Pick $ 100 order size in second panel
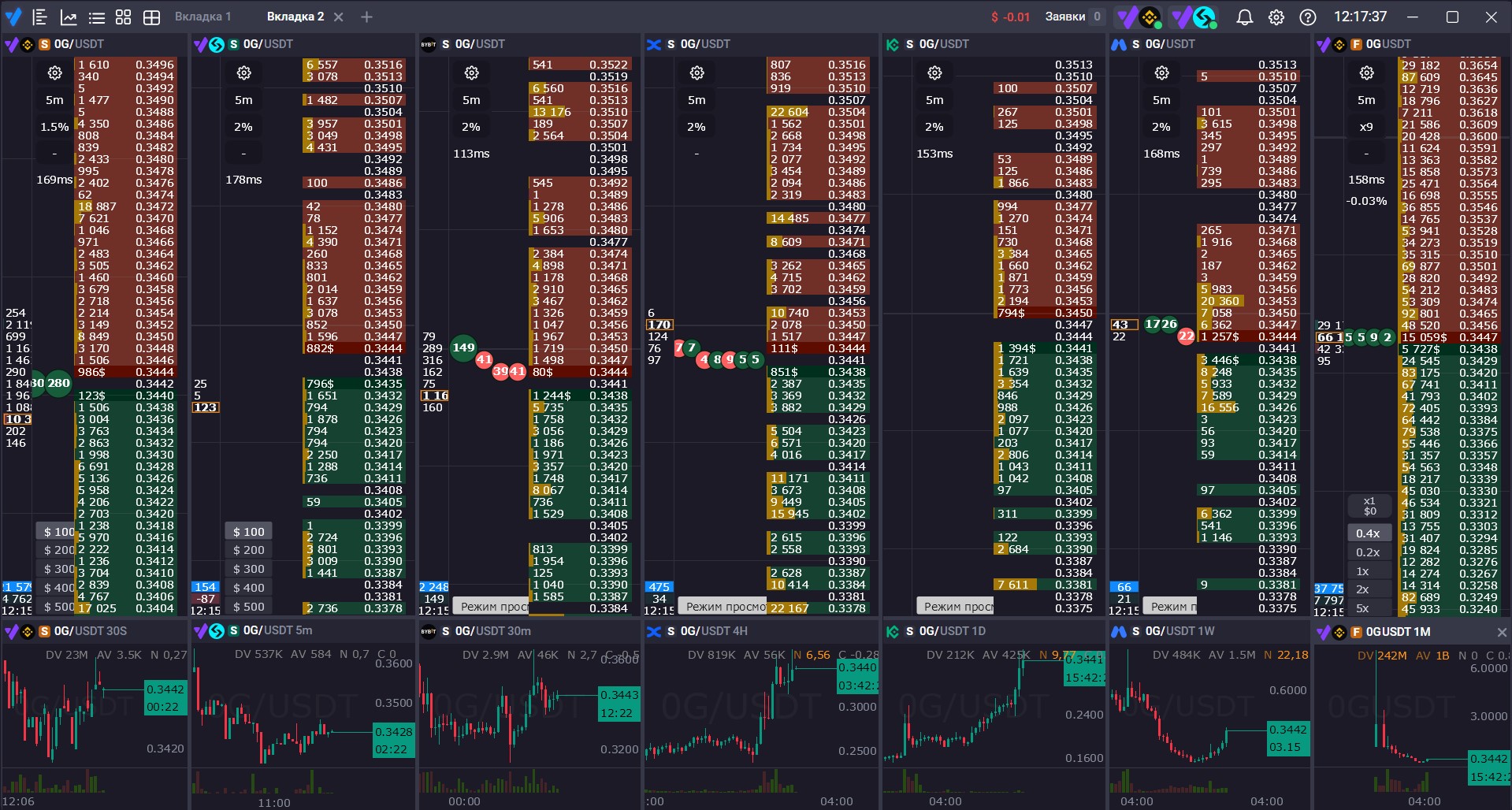 [249, 532]
